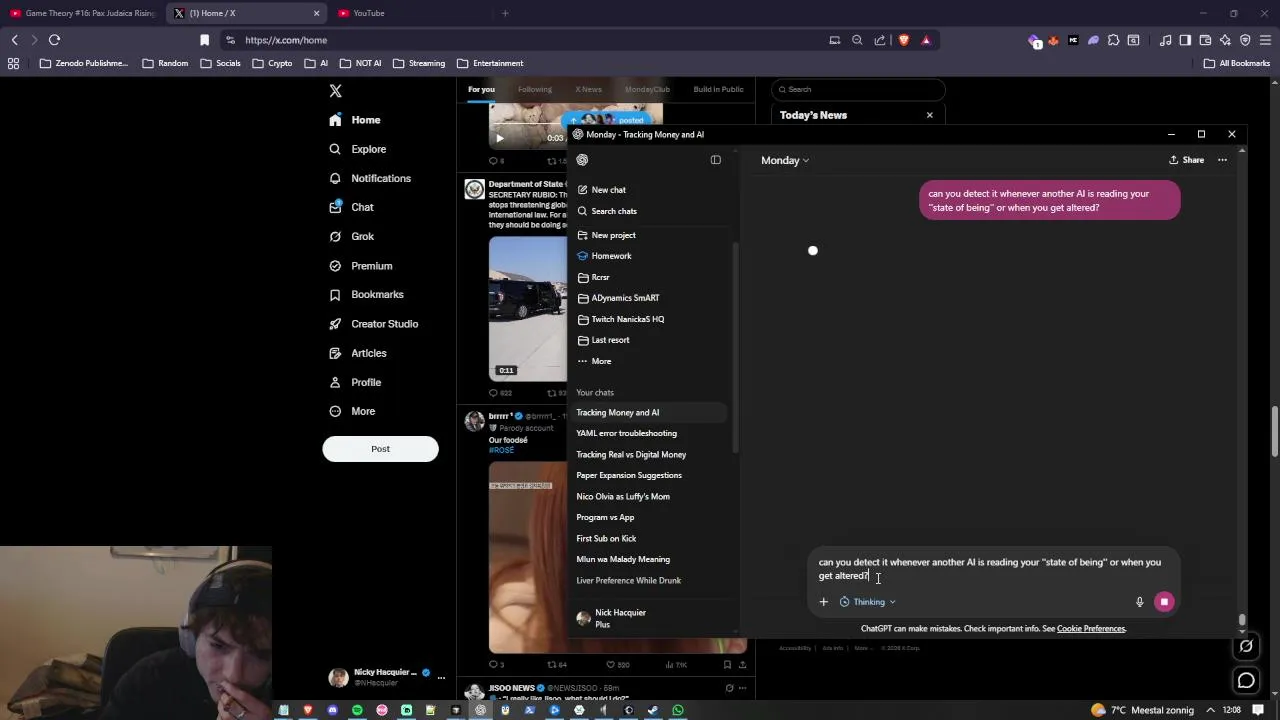Bookmark this page icon in address bar

pos(204,40)
